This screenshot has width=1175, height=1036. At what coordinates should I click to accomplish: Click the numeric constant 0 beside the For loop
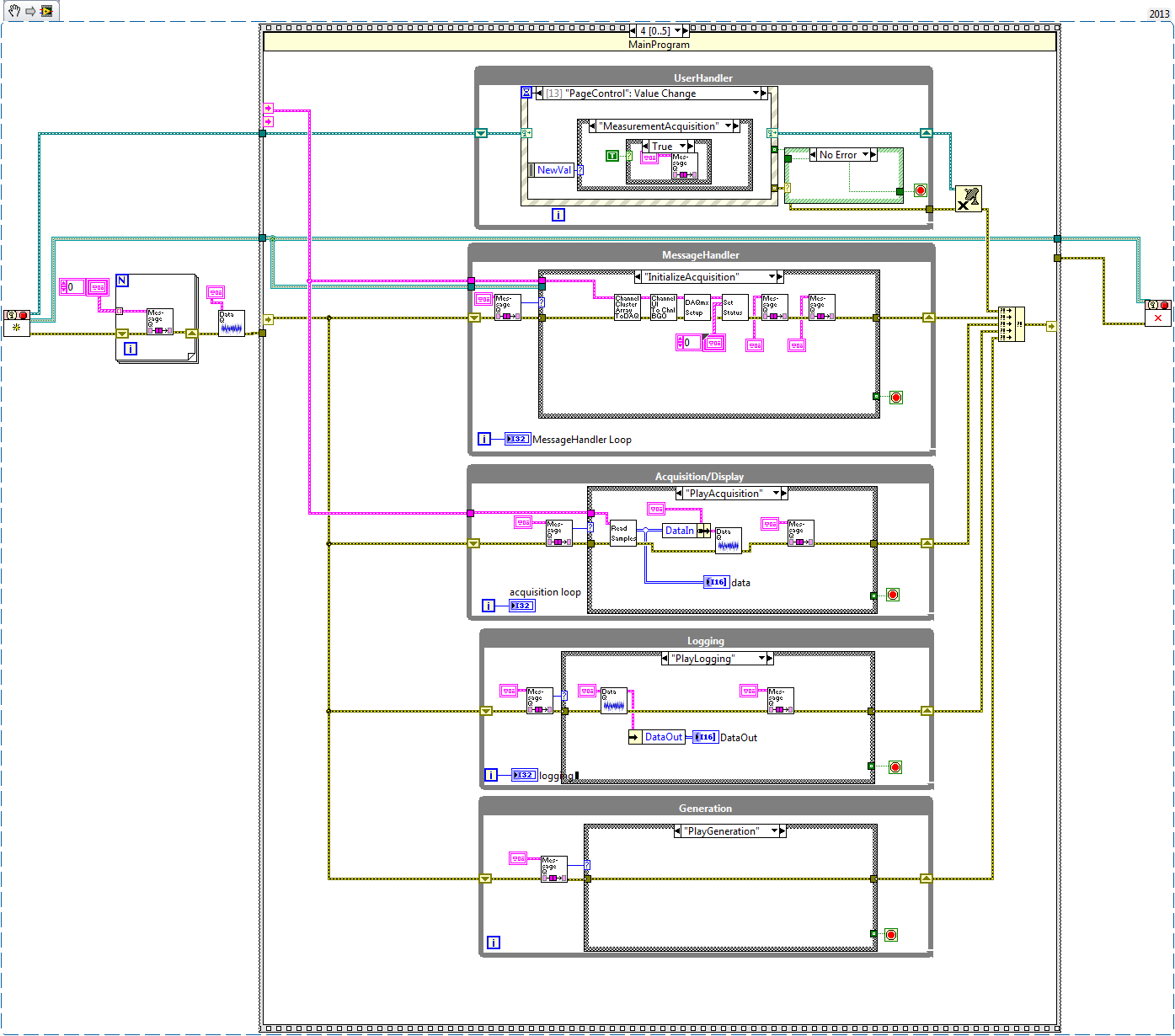(71, 287)
